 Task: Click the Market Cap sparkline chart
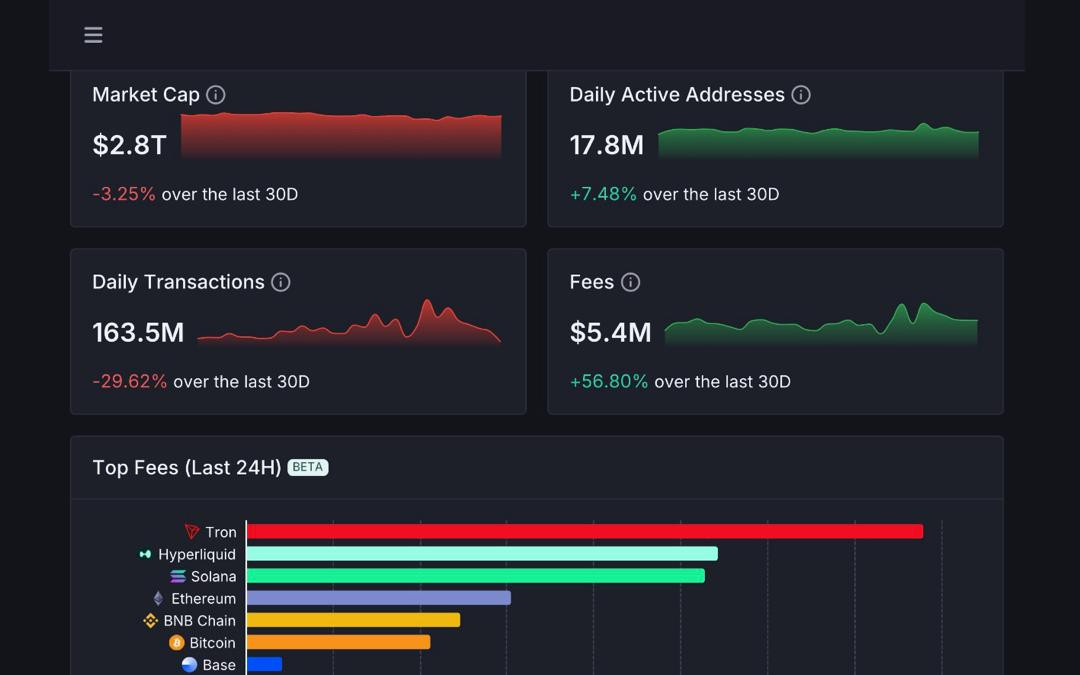click(x=341, y=135)
